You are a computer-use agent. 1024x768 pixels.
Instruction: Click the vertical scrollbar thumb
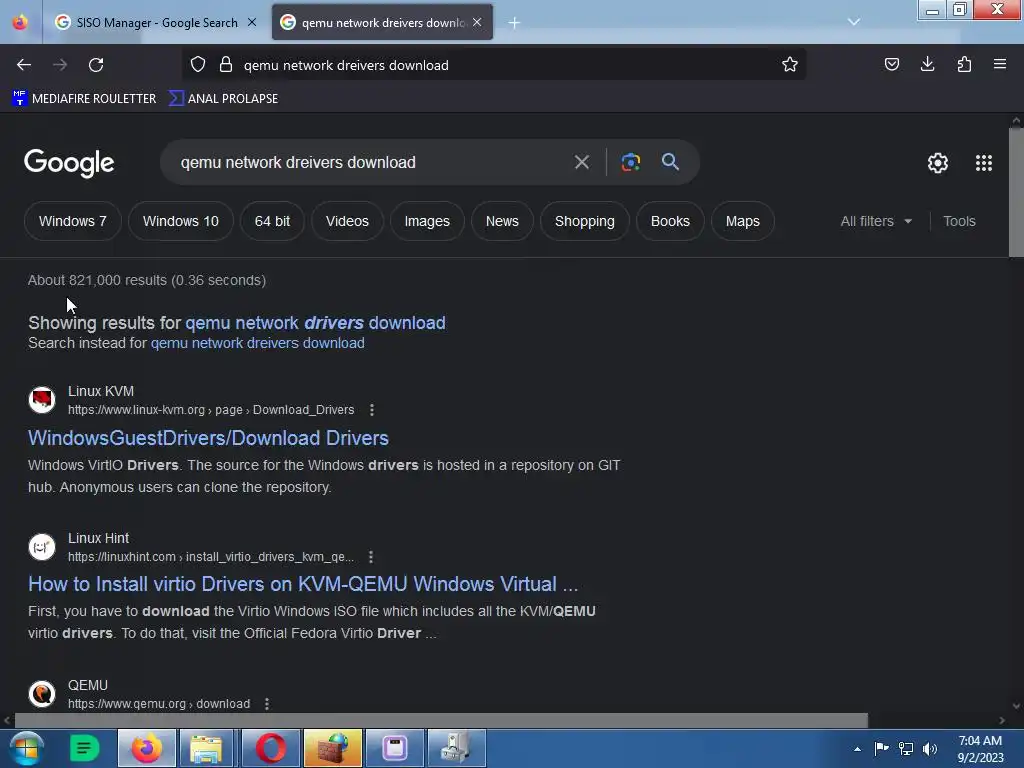point(1016,193)
